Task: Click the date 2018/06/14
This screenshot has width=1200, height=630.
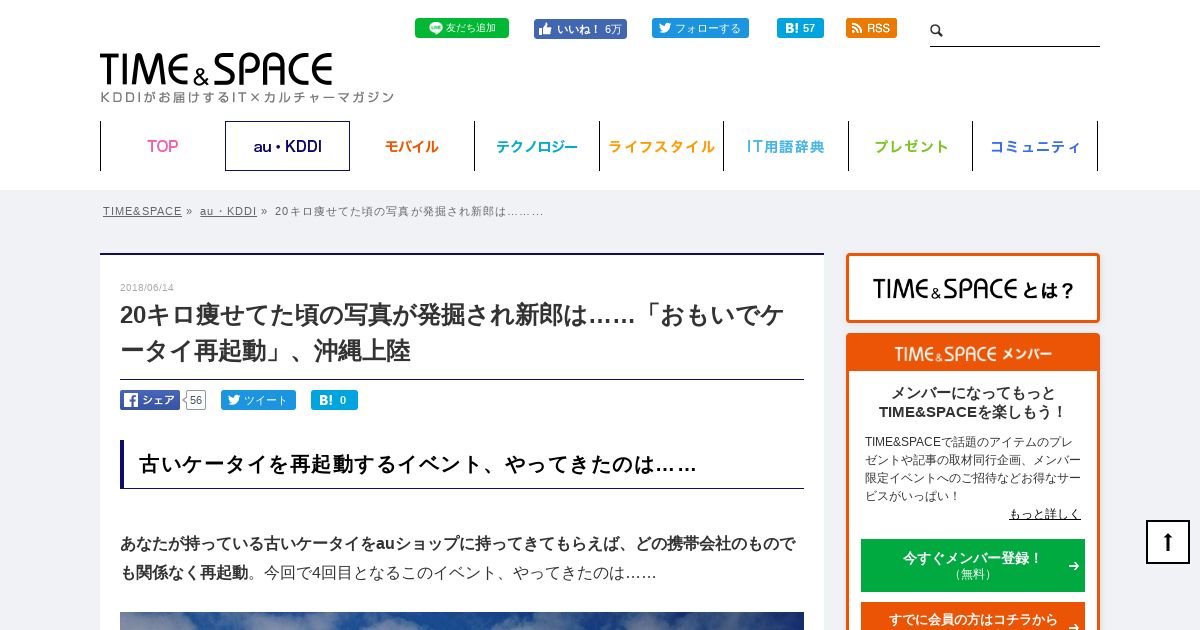Action: tap(147, 287)
